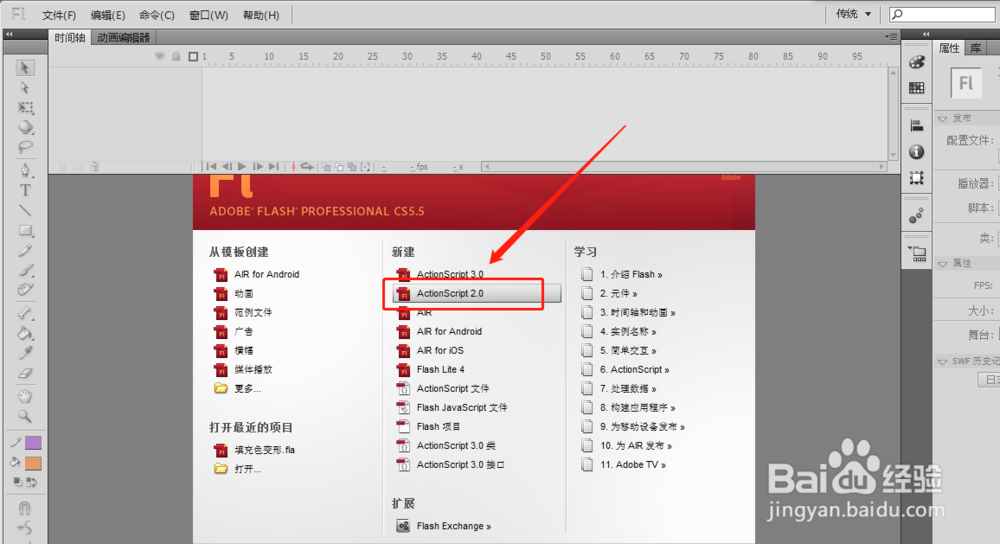Screen dimensions: 1000x544
Task: Toggle the timeline loop button
Action: [307, 167]
